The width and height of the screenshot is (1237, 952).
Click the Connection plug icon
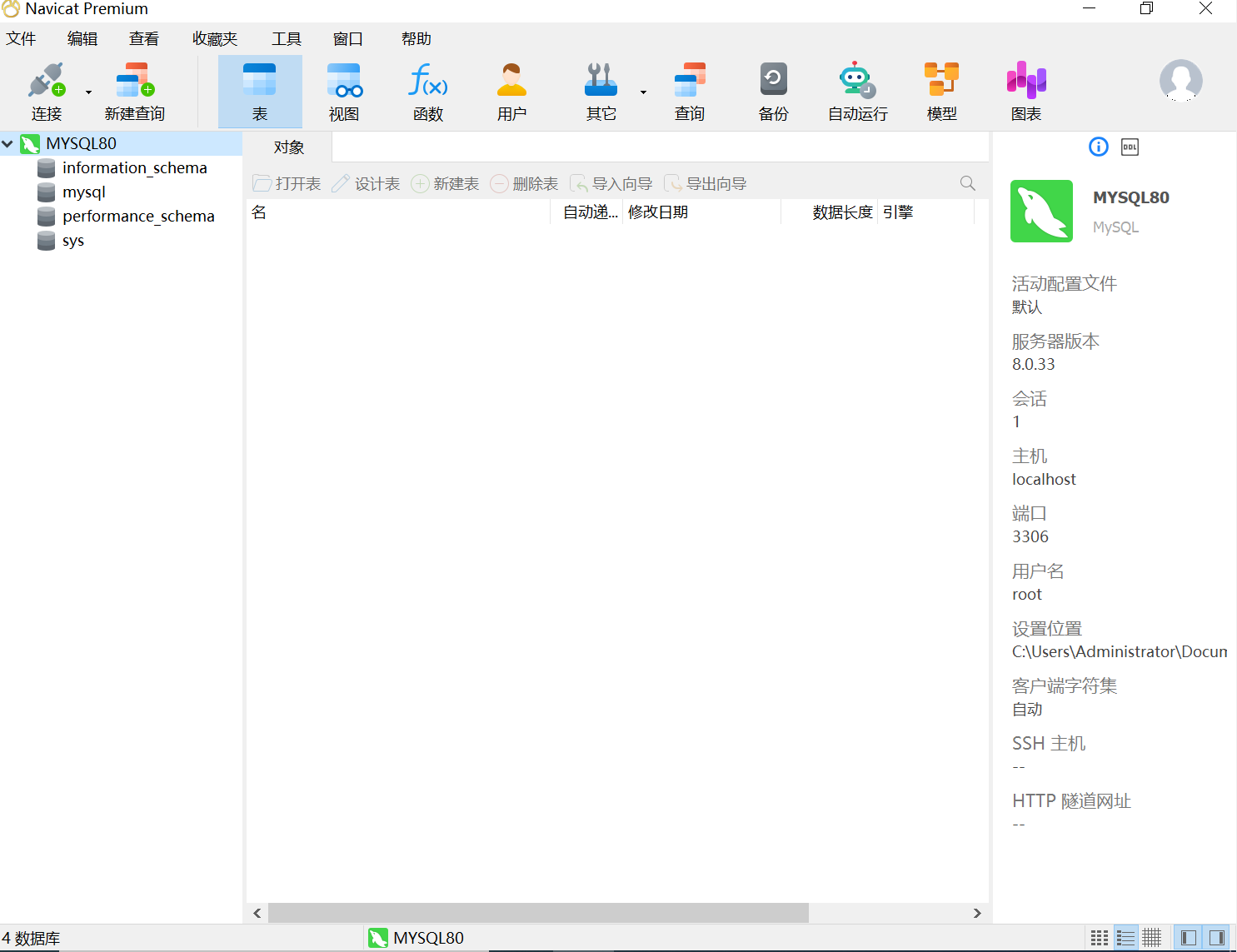46,82
